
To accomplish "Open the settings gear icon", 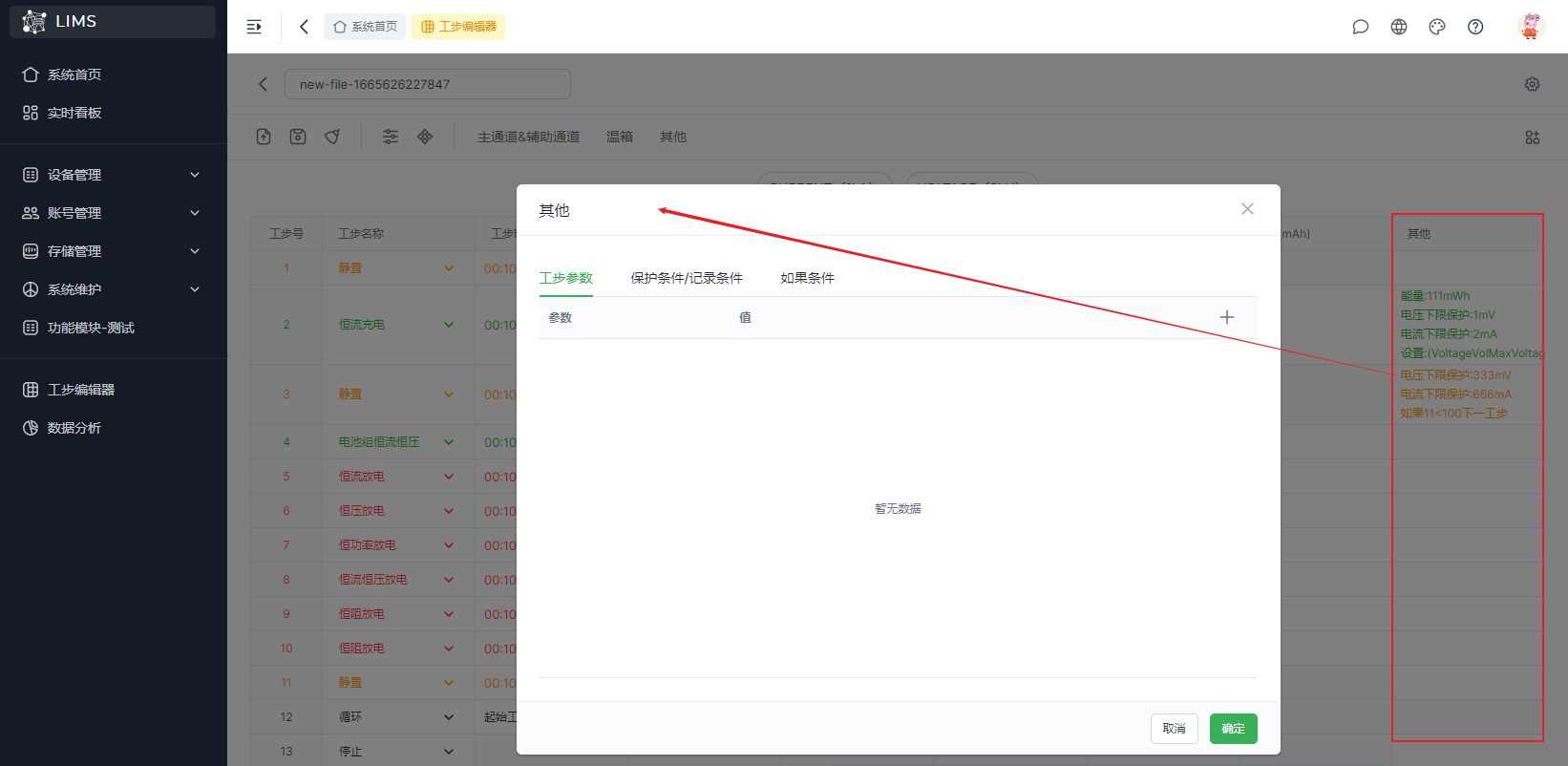I will [1533, 84].
